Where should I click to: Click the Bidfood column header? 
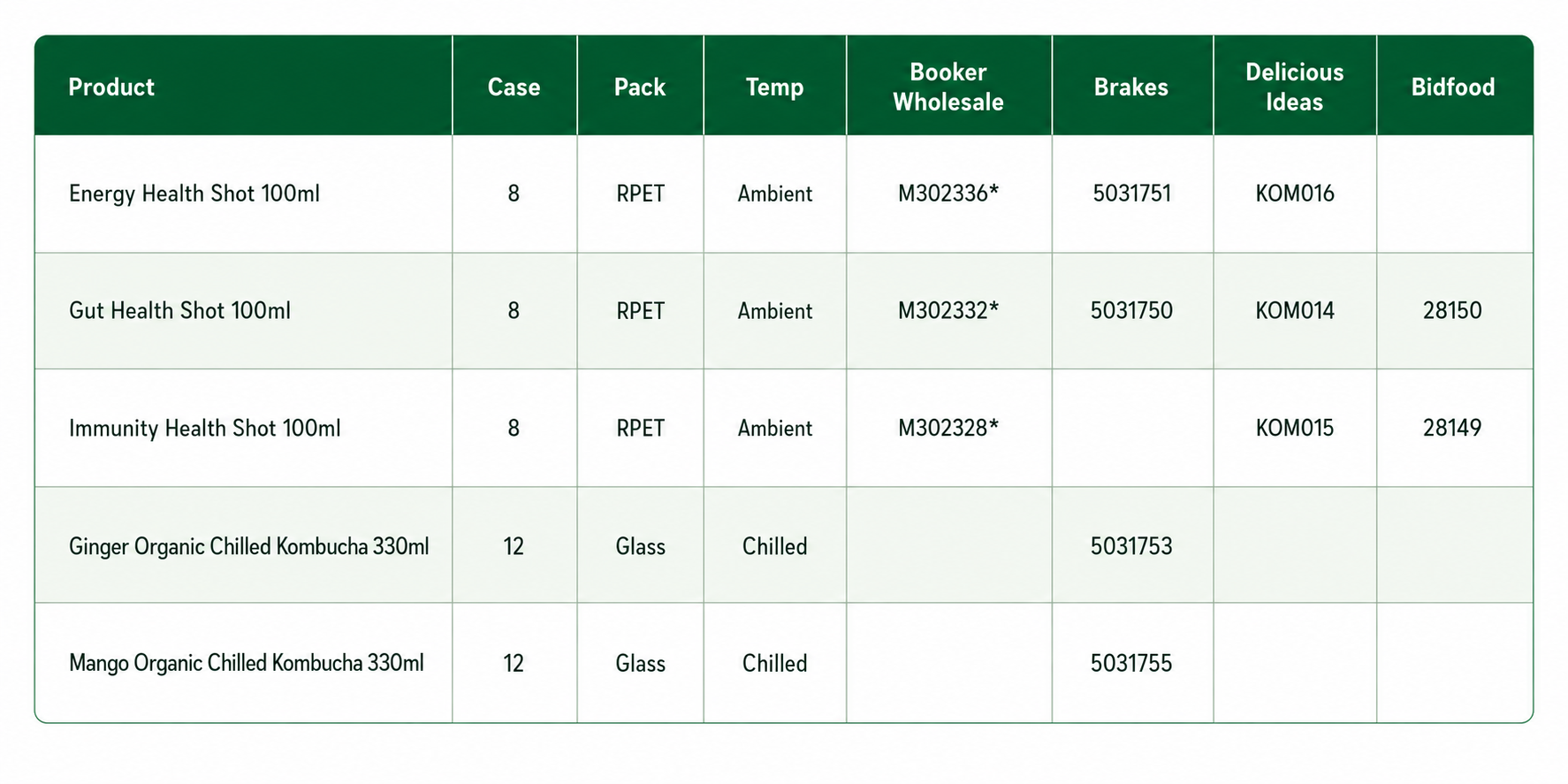[1453, 87]
